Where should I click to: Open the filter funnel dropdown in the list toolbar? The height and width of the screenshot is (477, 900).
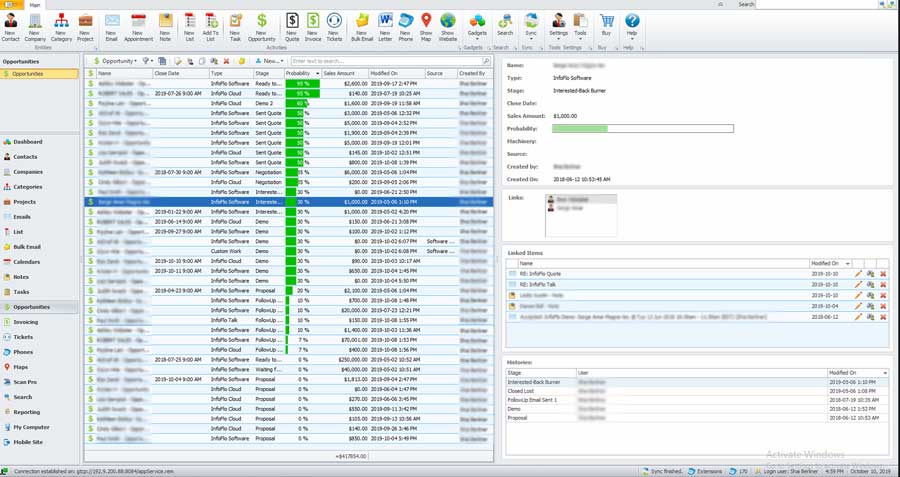point(148,61)
